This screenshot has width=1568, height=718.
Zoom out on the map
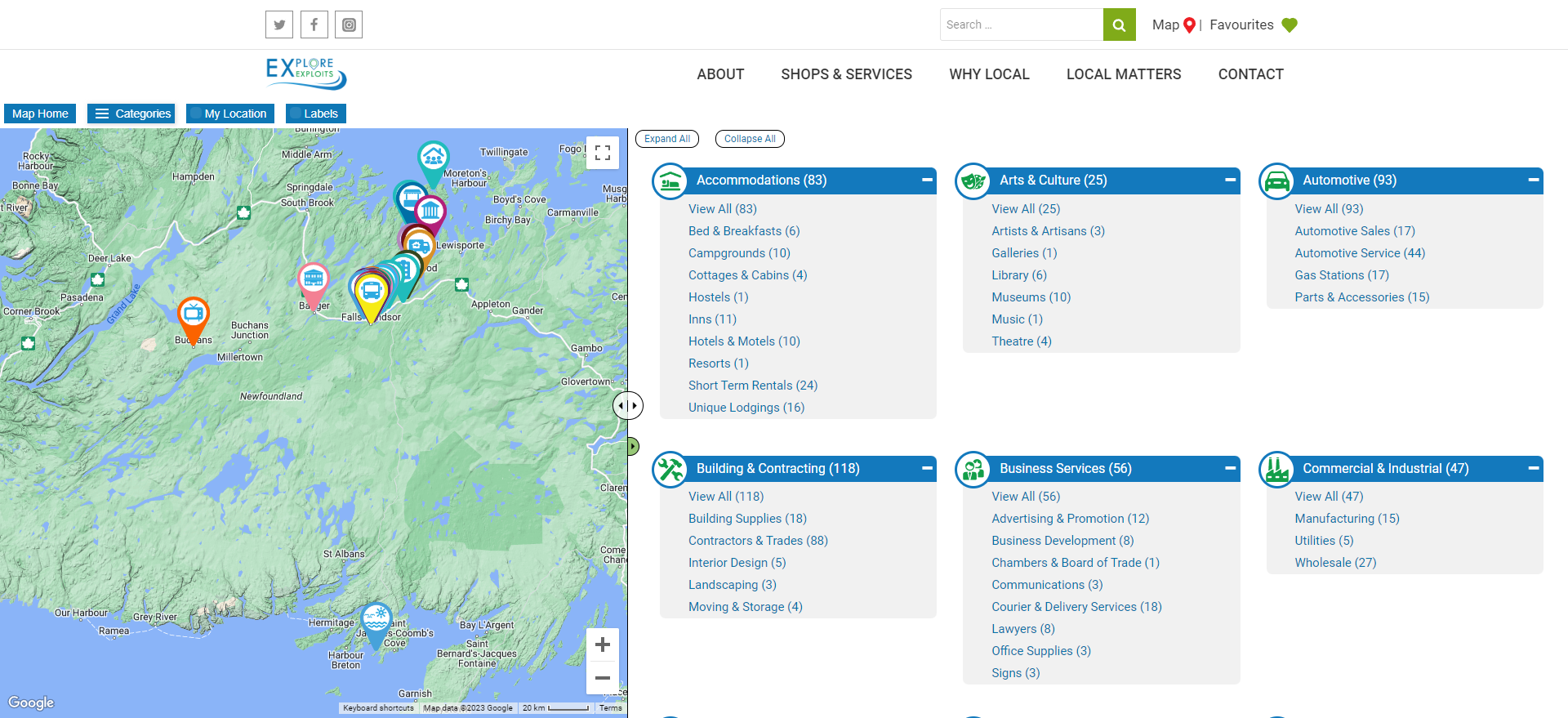point(603,678)
